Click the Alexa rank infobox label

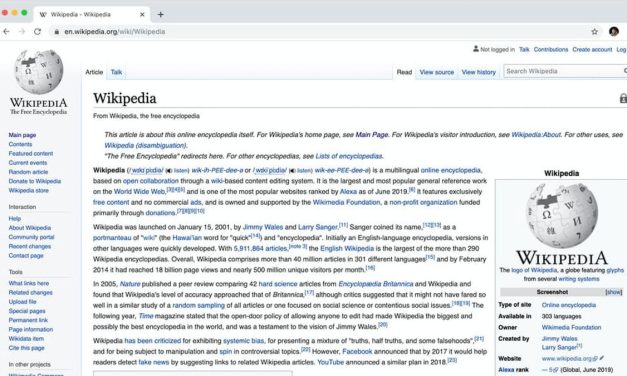[x=513, y=370]
